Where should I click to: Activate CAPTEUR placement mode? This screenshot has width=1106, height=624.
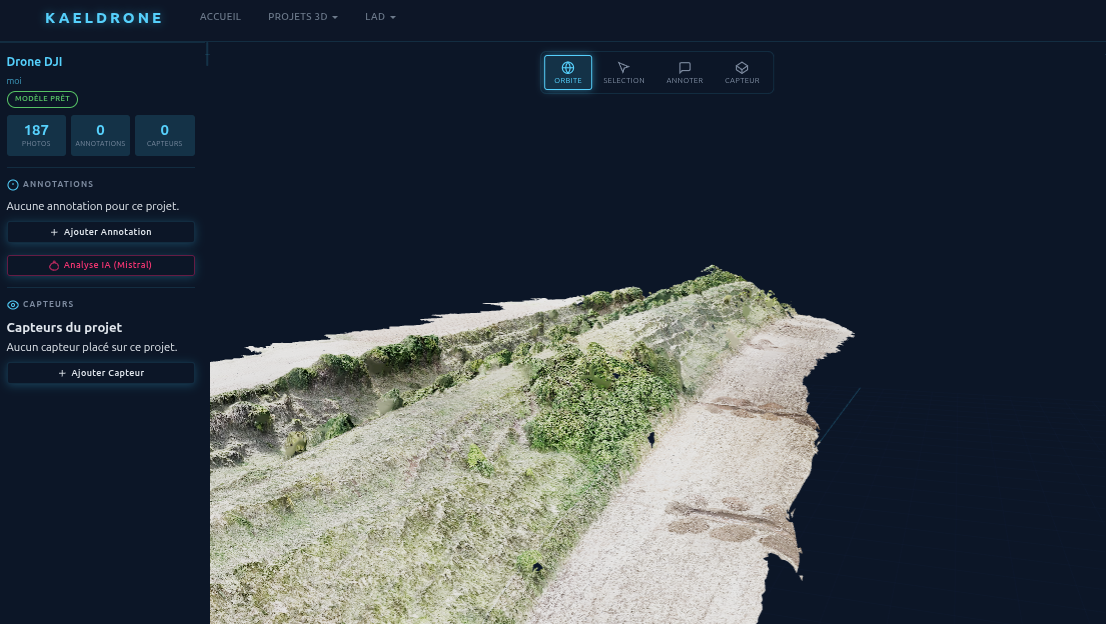[x=742, y=72]
